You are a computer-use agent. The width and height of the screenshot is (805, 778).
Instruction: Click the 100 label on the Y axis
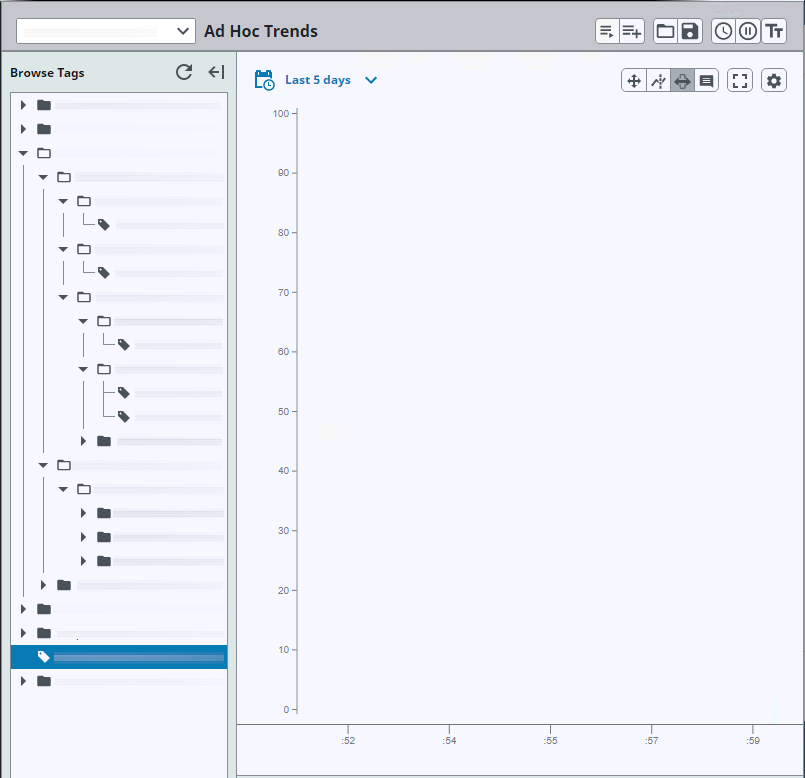tap(281, 113)
